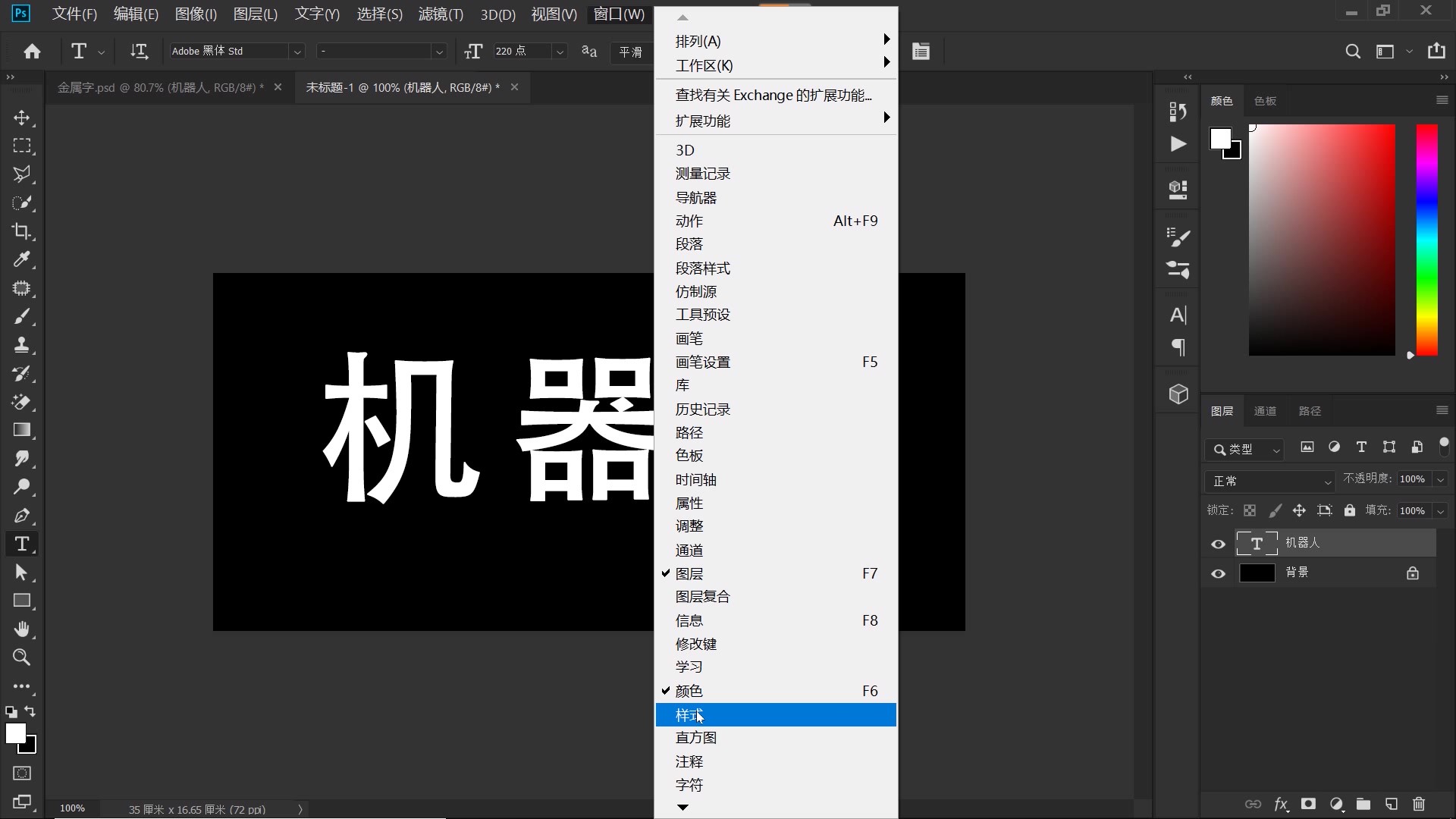Screen dimensions: 1456x819
Task: Switch to the 通道 panel tab
Action: click(1265, 410)
